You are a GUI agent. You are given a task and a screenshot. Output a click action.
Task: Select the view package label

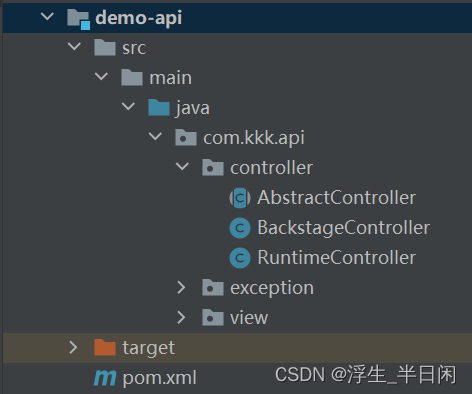tap(249, 318)
